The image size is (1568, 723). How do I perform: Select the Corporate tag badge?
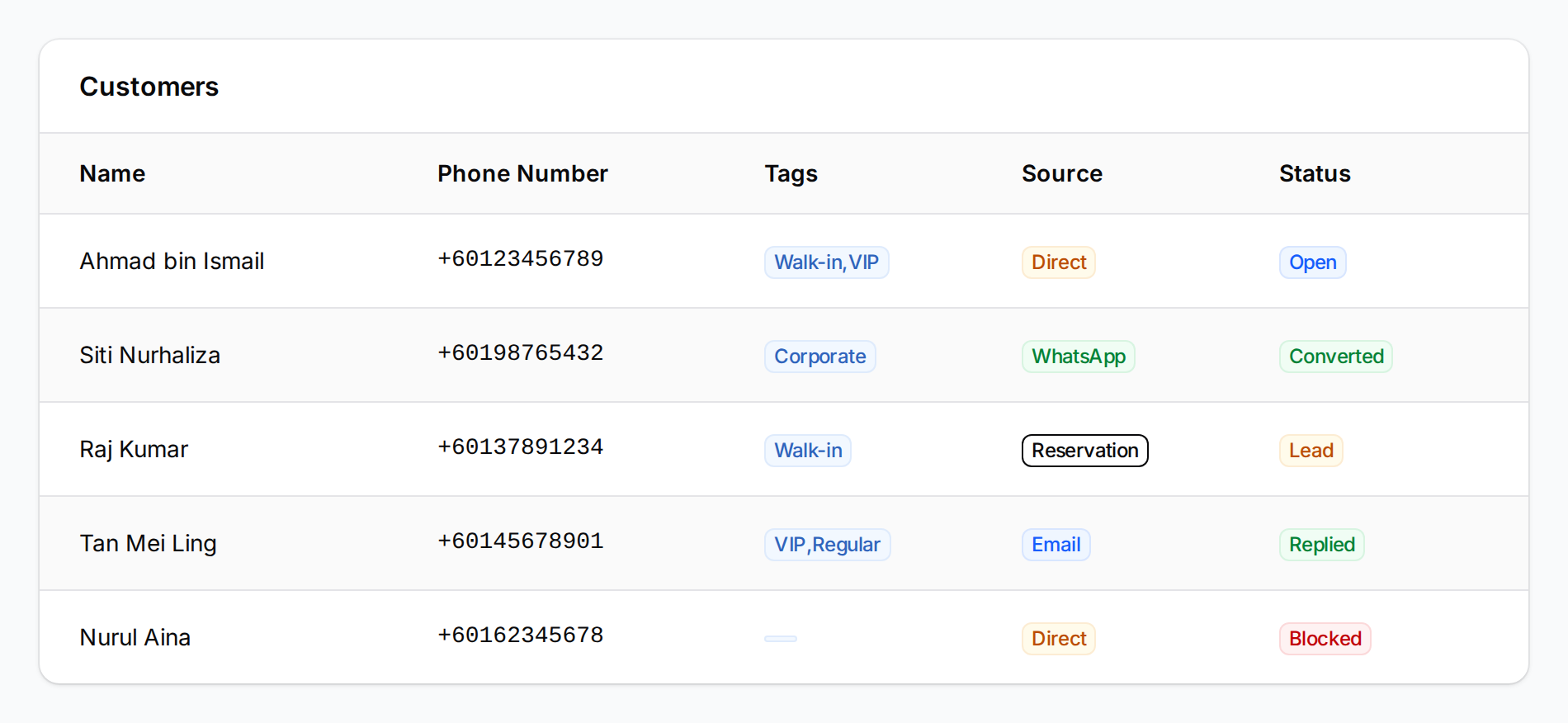819,356
